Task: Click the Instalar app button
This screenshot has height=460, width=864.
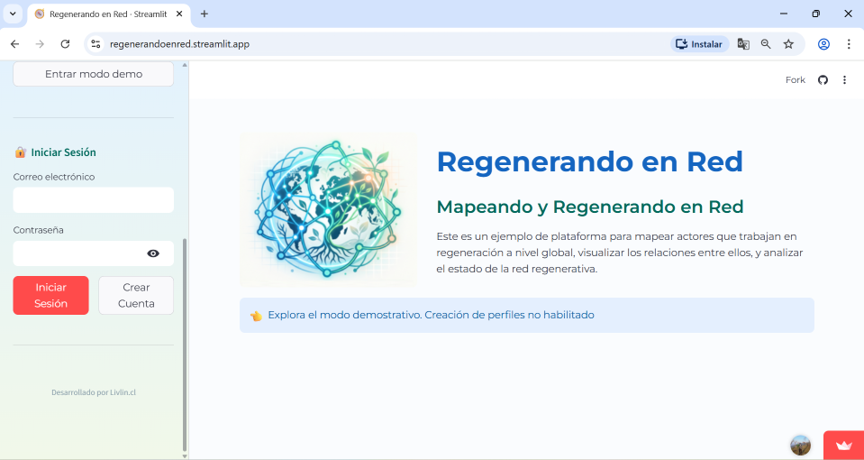Action: (x=699, y=44)
